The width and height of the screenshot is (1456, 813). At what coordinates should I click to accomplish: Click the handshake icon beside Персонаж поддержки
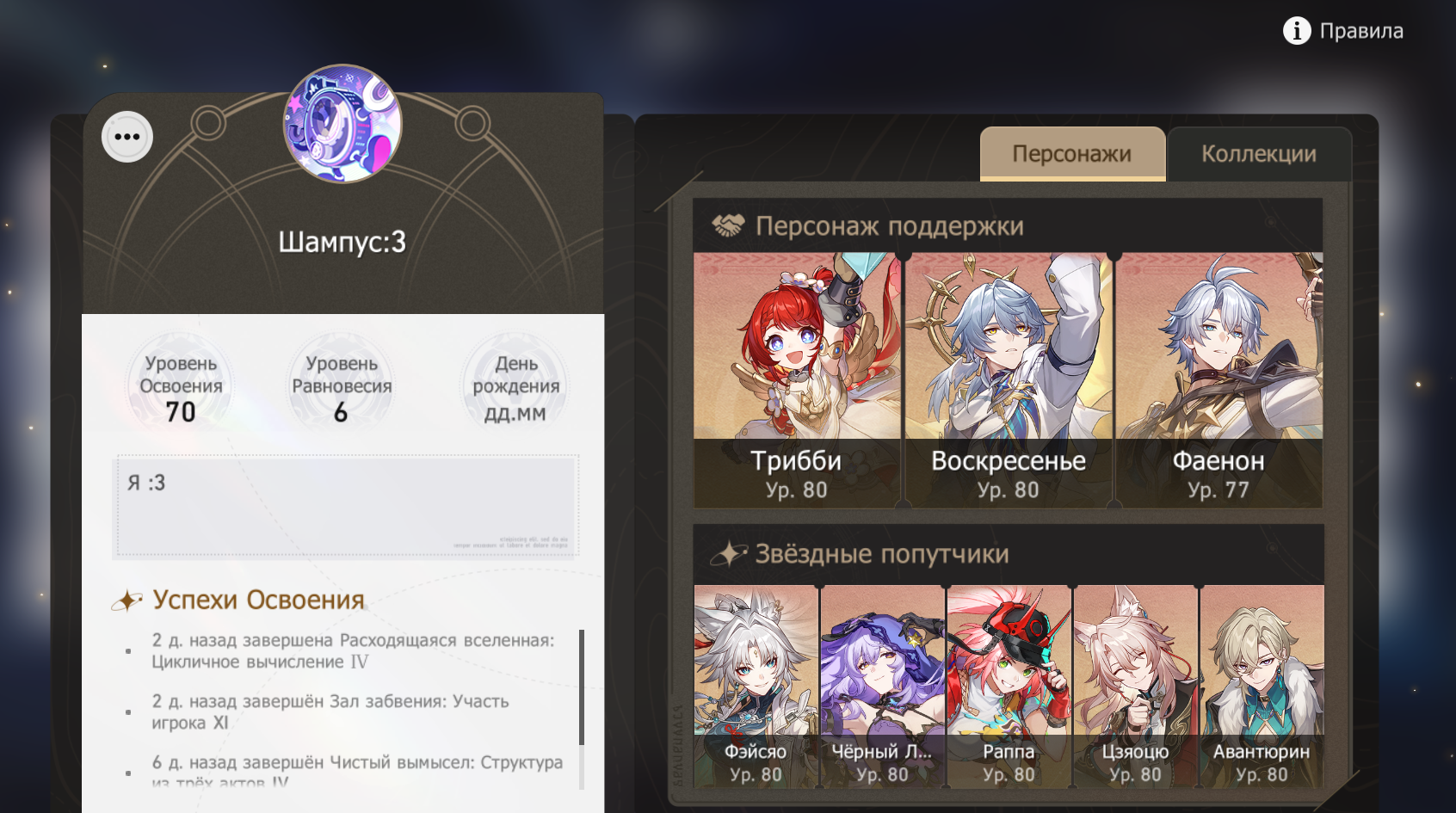728,226
